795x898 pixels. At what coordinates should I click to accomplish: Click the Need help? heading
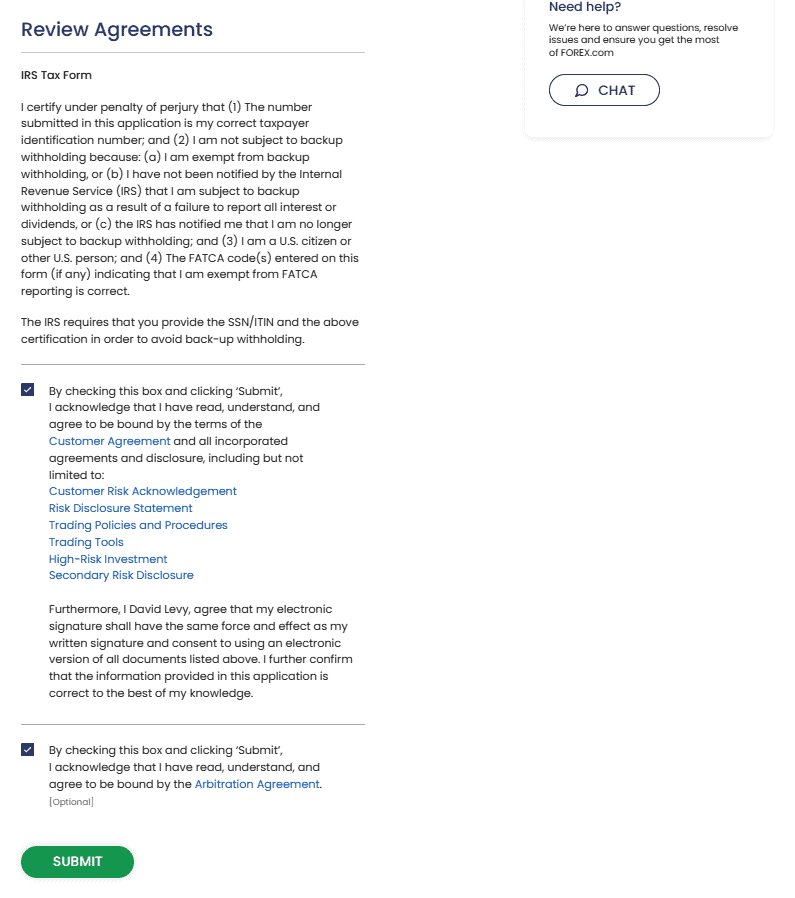coord(585,7)
